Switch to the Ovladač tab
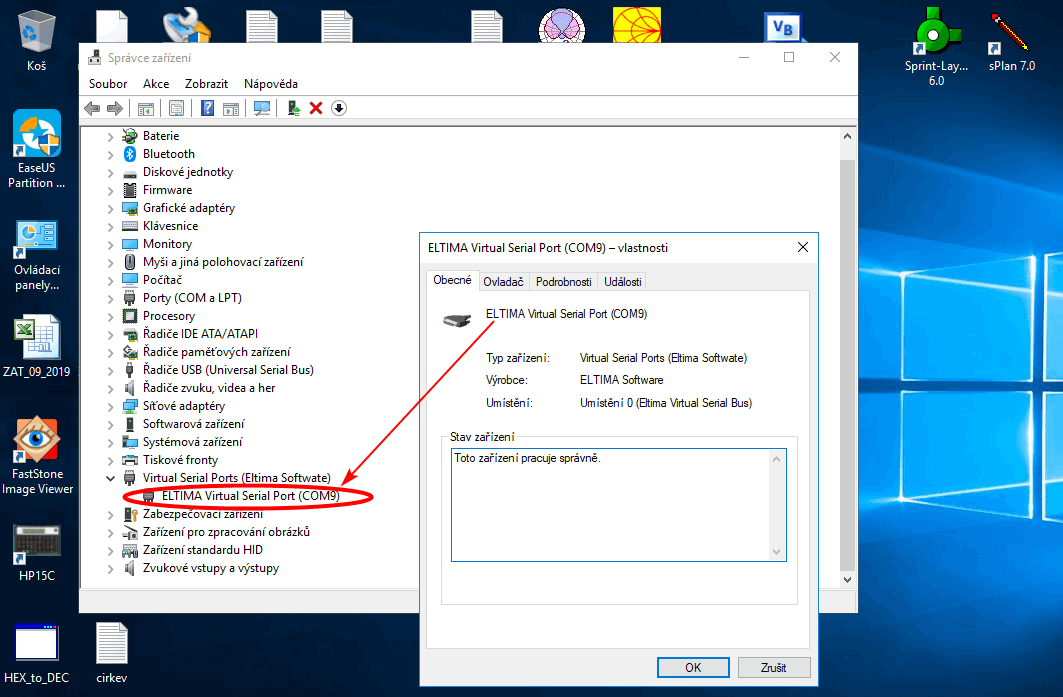 pos(504,282)
